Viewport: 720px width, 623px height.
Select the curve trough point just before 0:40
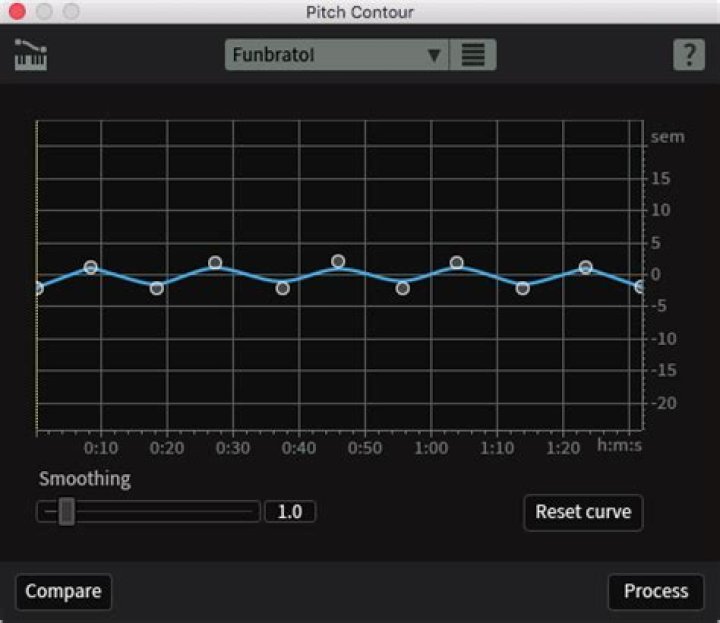(x=282, y=288)
